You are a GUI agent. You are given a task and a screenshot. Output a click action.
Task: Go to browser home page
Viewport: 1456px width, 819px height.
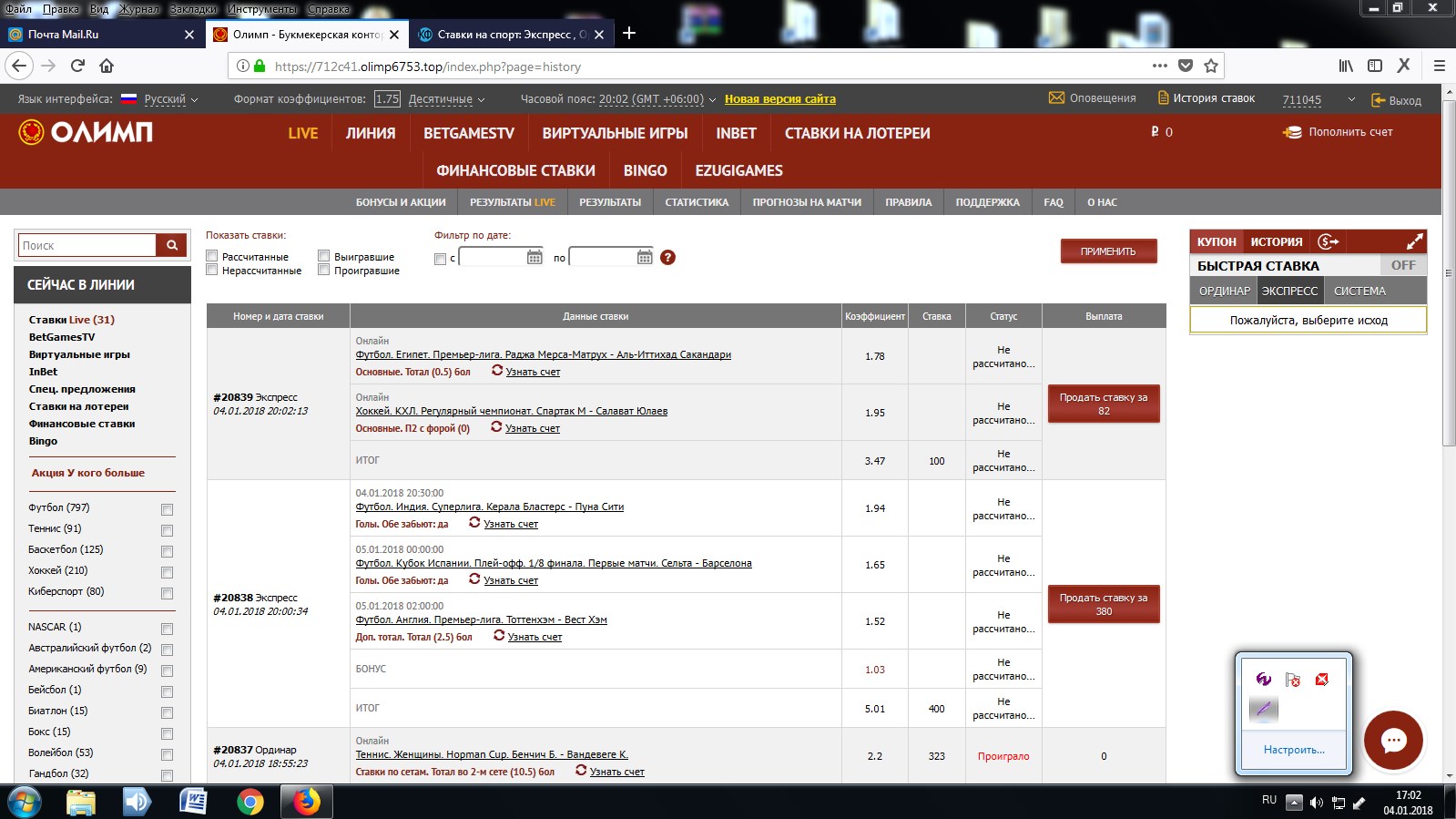[x=107, y=66]
